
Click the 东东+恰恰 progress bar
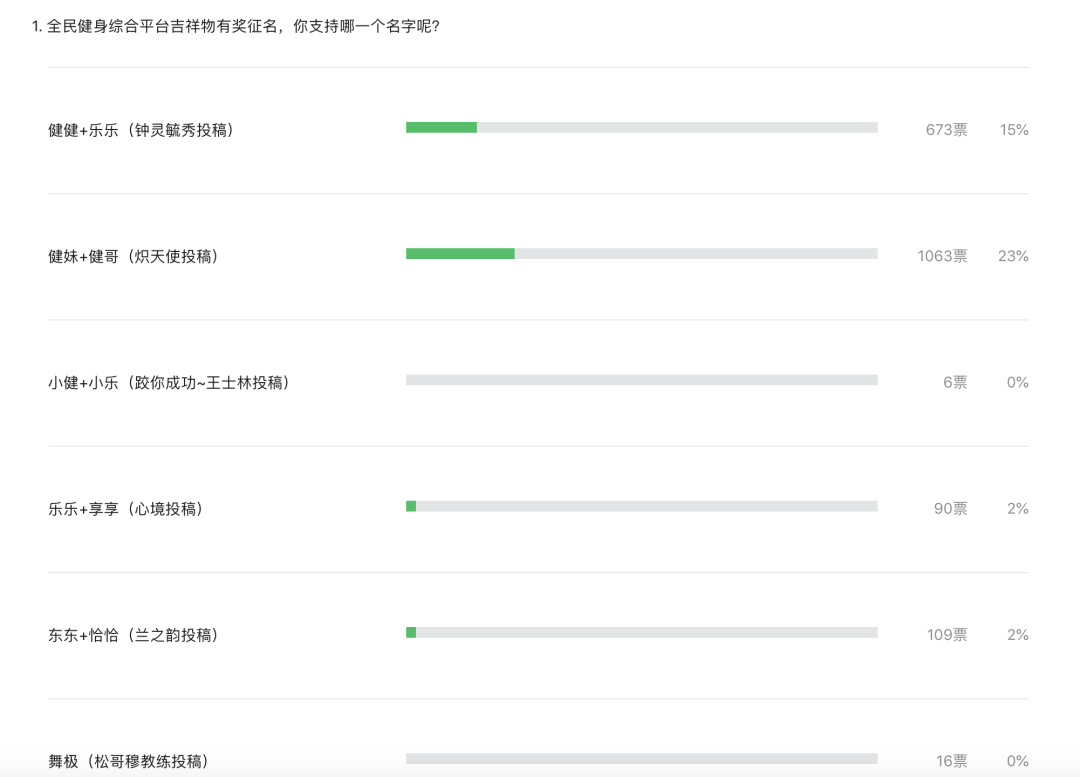[x=641, y=632]
